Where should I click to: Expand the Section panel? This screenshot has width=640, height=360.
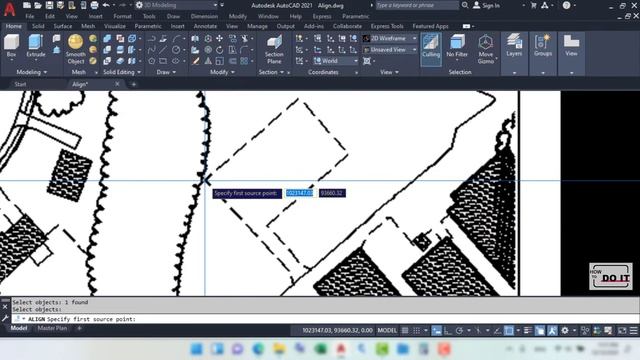tap(271, 72)
